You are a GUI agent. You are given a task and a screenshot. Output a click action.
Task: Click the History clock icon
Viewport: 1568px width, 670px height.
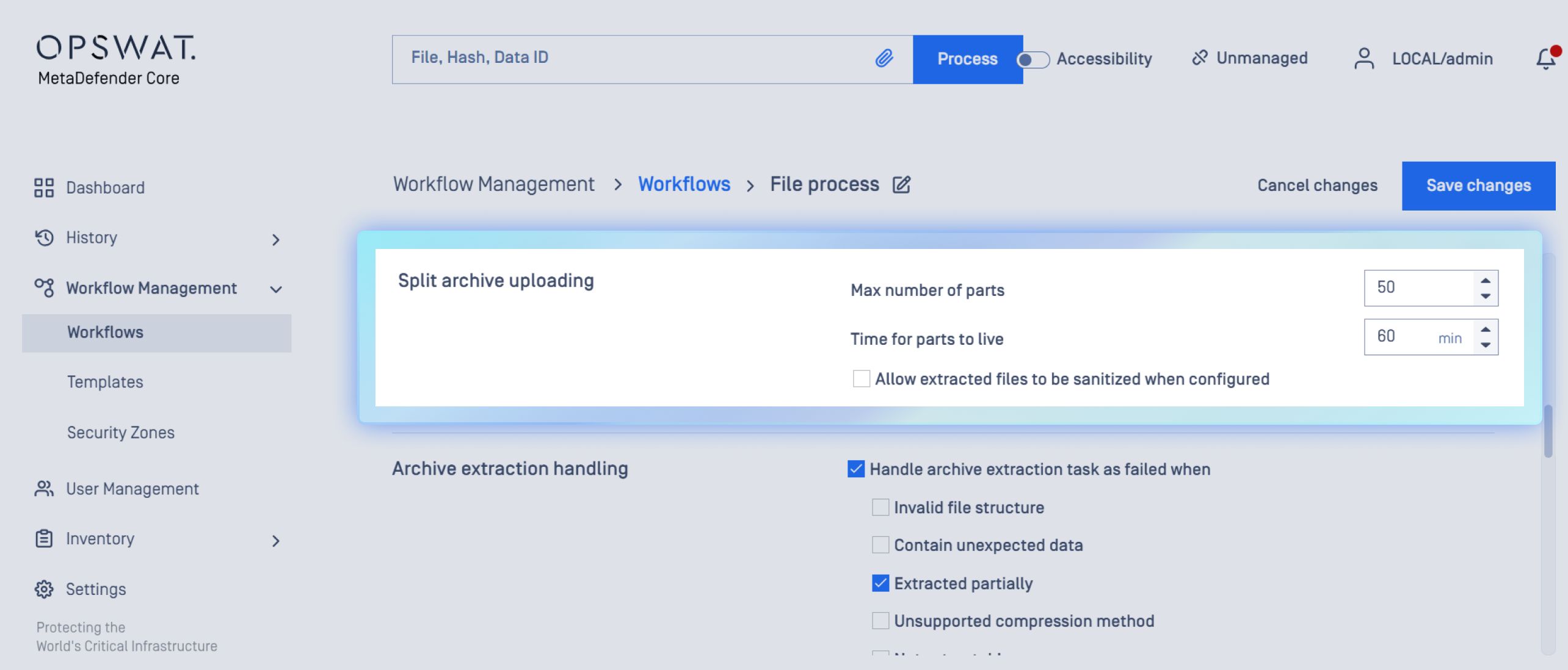click(x=44, y=237)
